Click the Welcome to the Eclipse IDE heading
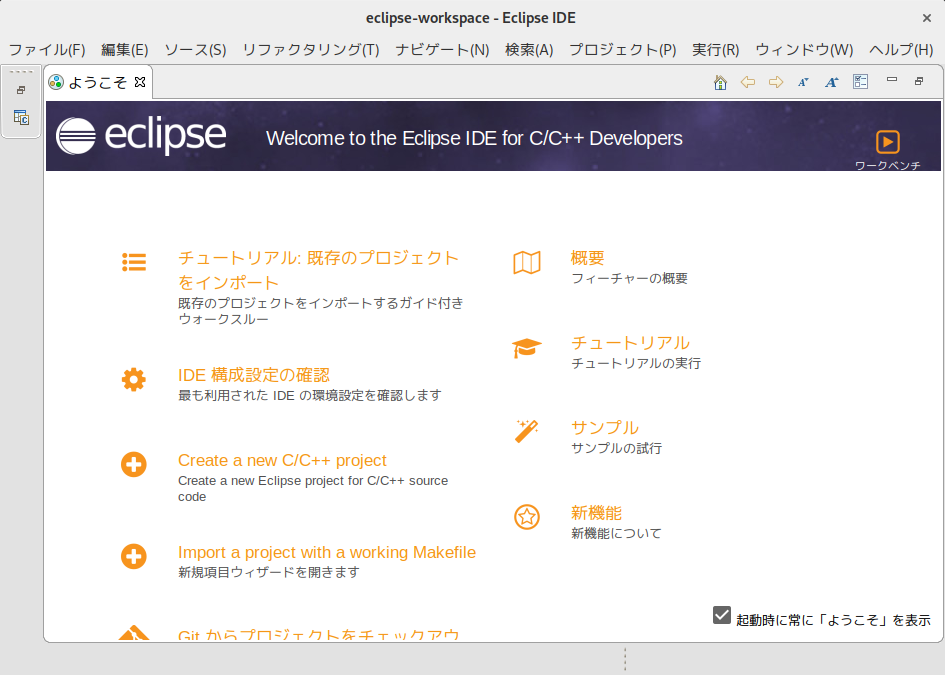945x675 pixels. (474, 138)
